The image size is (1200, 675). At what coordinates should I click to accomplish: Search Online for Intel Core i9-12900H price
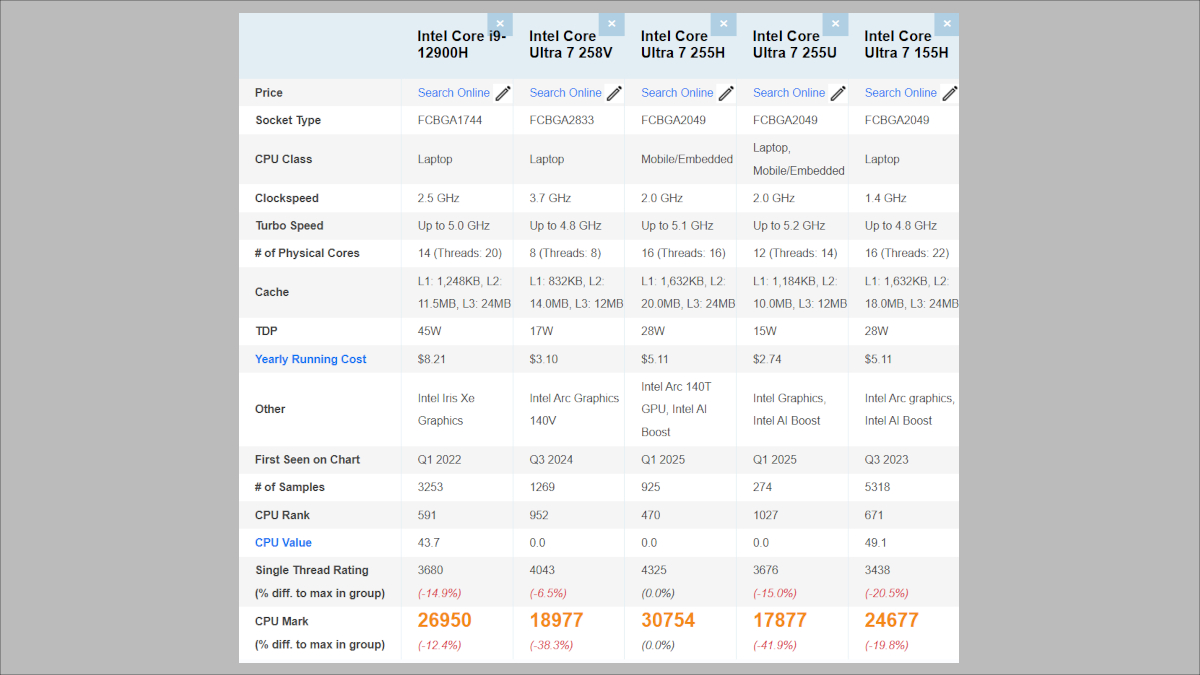point(453,92)
